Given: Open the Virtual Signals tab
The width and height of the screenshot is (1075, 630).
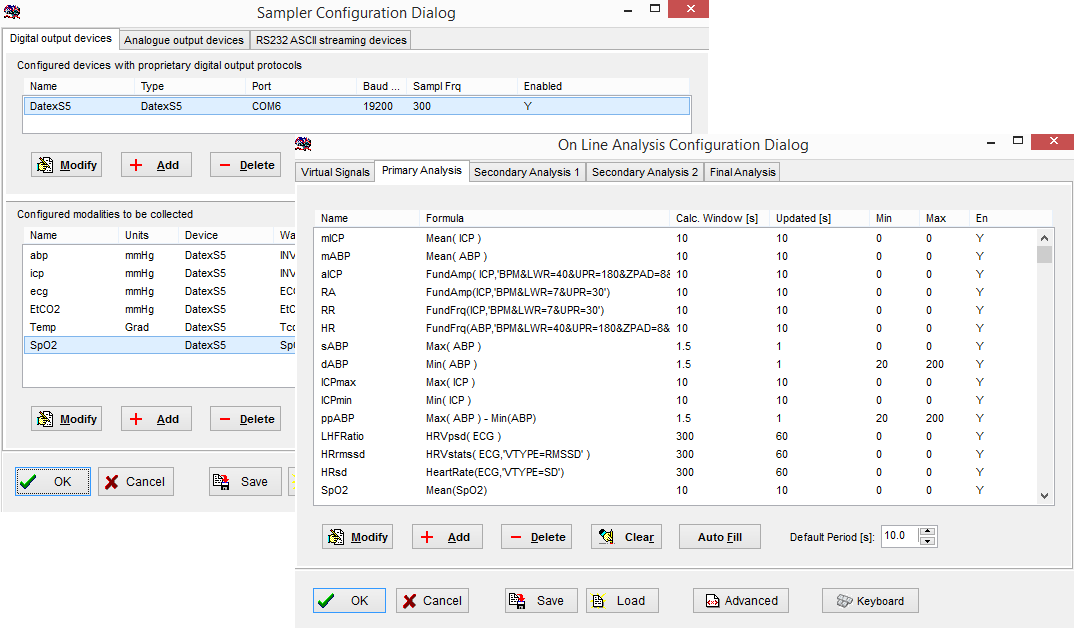Looking at the screenshot, I should pos(335,172).
